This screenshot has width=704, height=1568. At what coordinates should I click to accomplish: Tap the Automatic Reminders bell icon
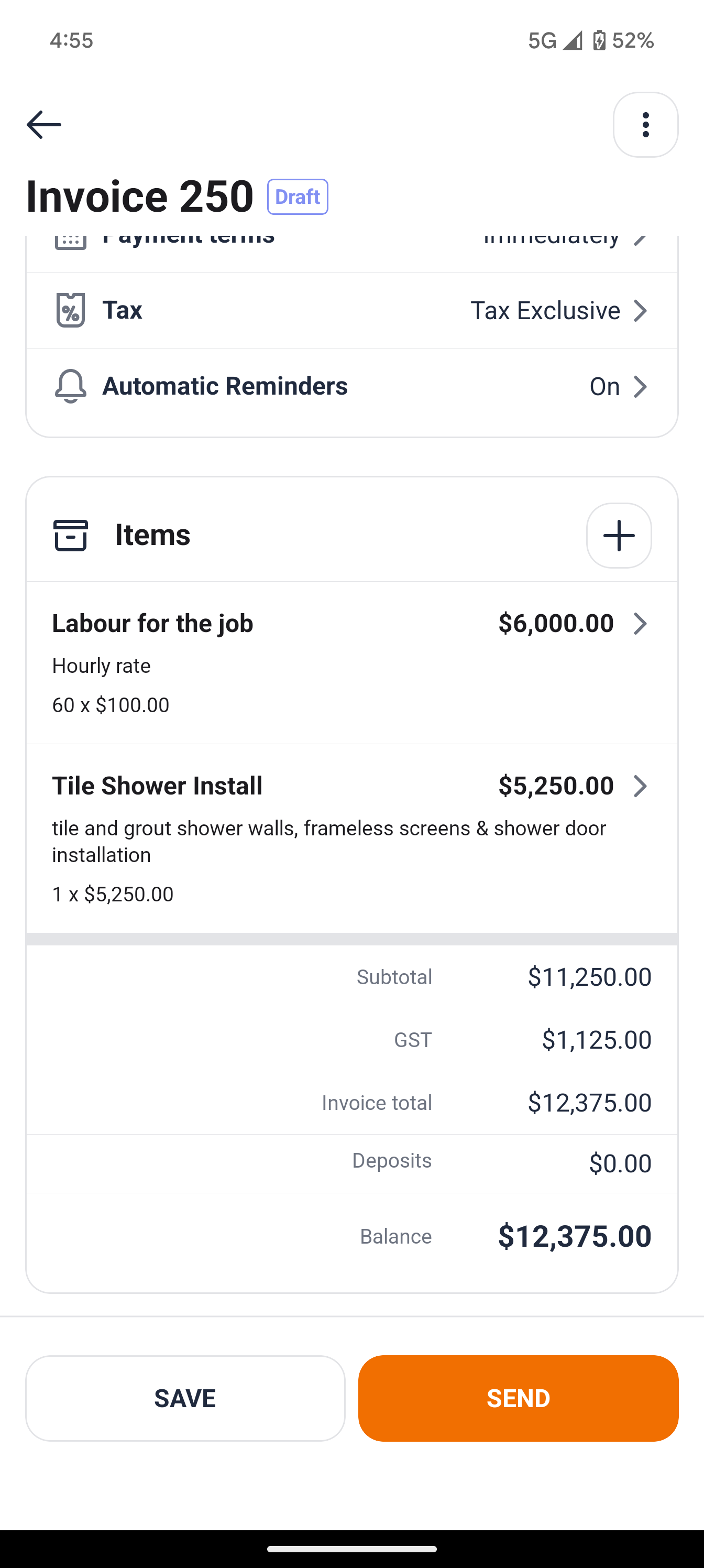pos(71,386)
